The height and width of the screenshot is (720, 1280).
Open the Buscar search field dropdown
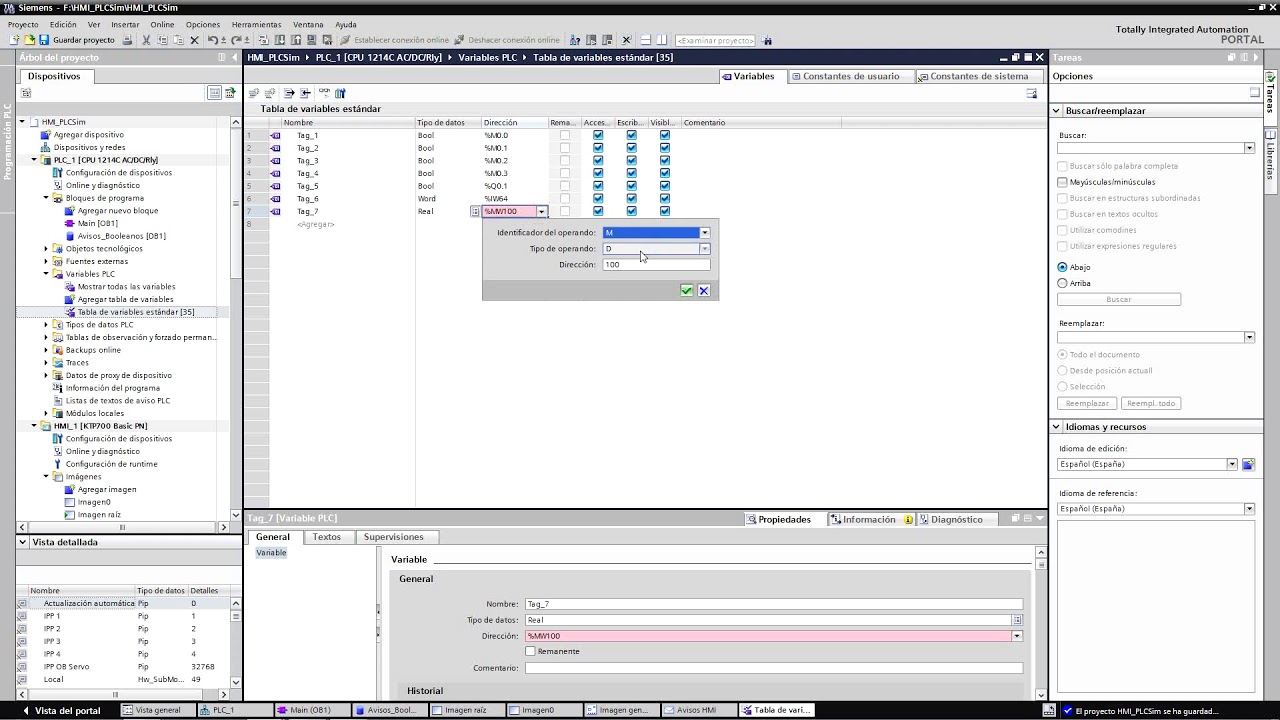[1249, 148]
